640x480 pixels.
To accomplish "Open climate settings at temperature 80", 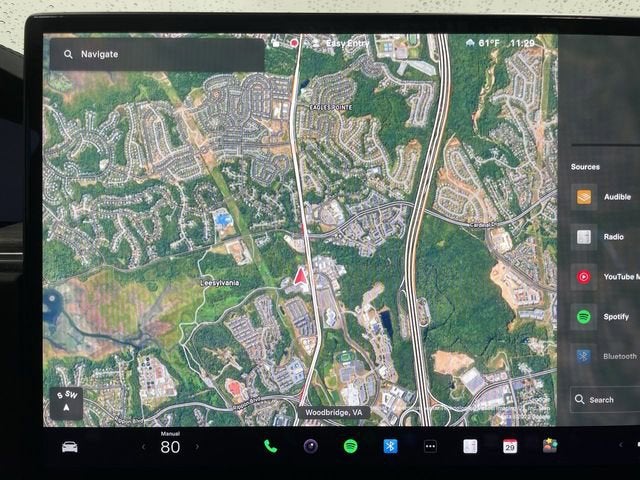I will (170, 446).
